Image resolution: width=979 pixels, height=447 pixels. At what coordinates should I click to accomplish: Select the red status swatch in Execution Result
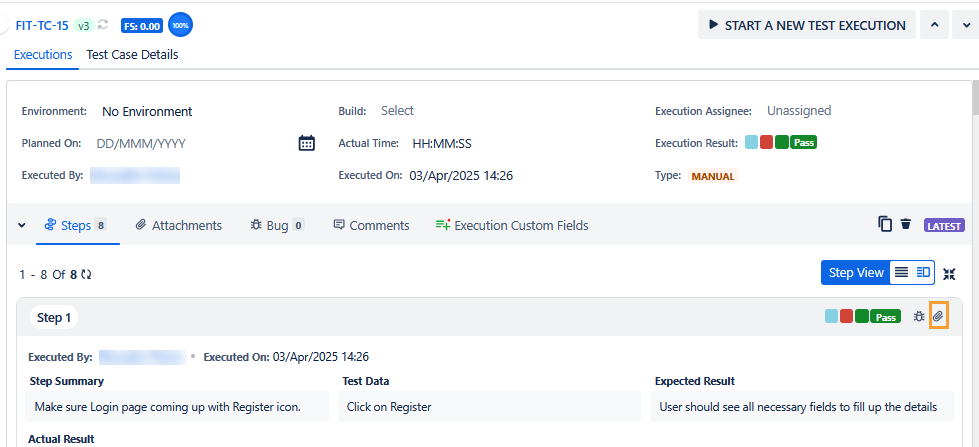click(x=766, y=143)
